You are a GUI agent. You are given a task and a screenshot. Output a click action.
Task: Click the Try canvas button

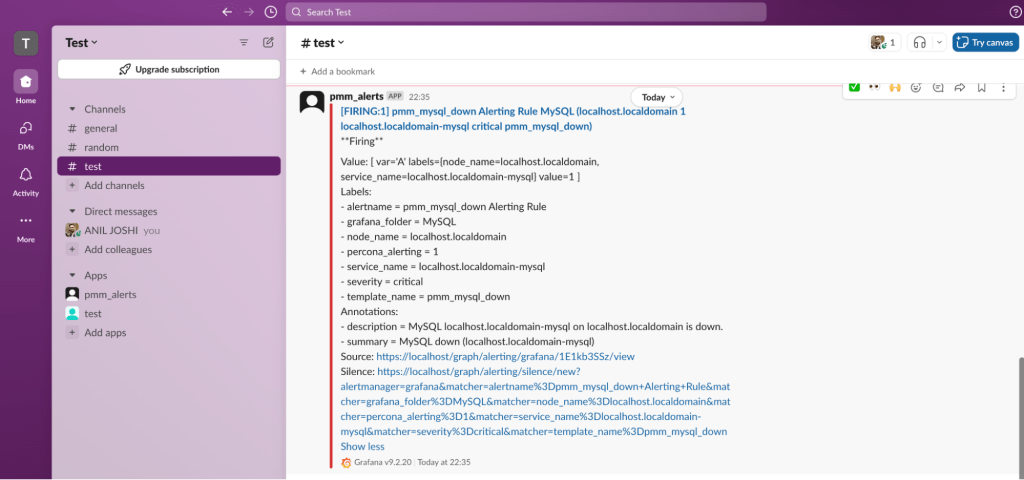[985, 42]
